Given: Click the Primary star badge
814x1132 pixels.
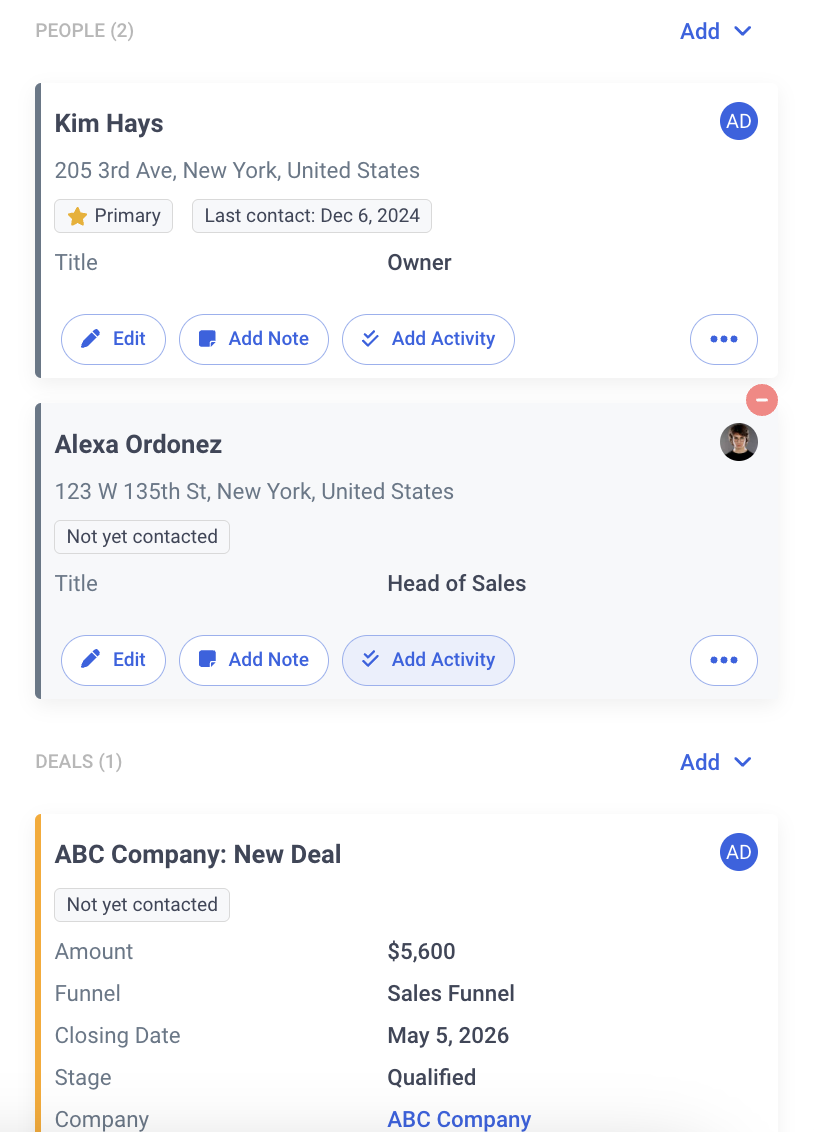Looking at the screenshot, I should [x=113, y=216].
